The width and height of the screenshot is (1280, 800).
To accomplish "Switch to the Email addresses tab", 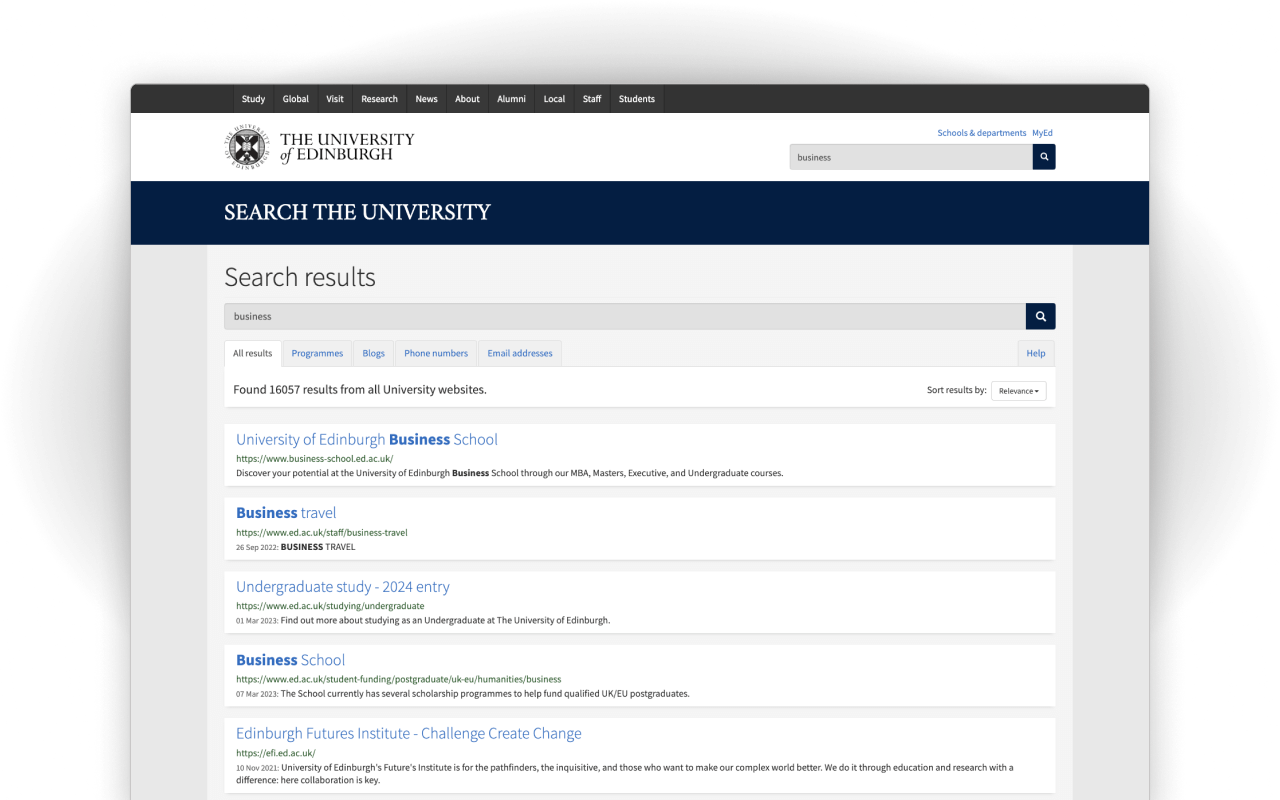I will [x=520, y=353].
